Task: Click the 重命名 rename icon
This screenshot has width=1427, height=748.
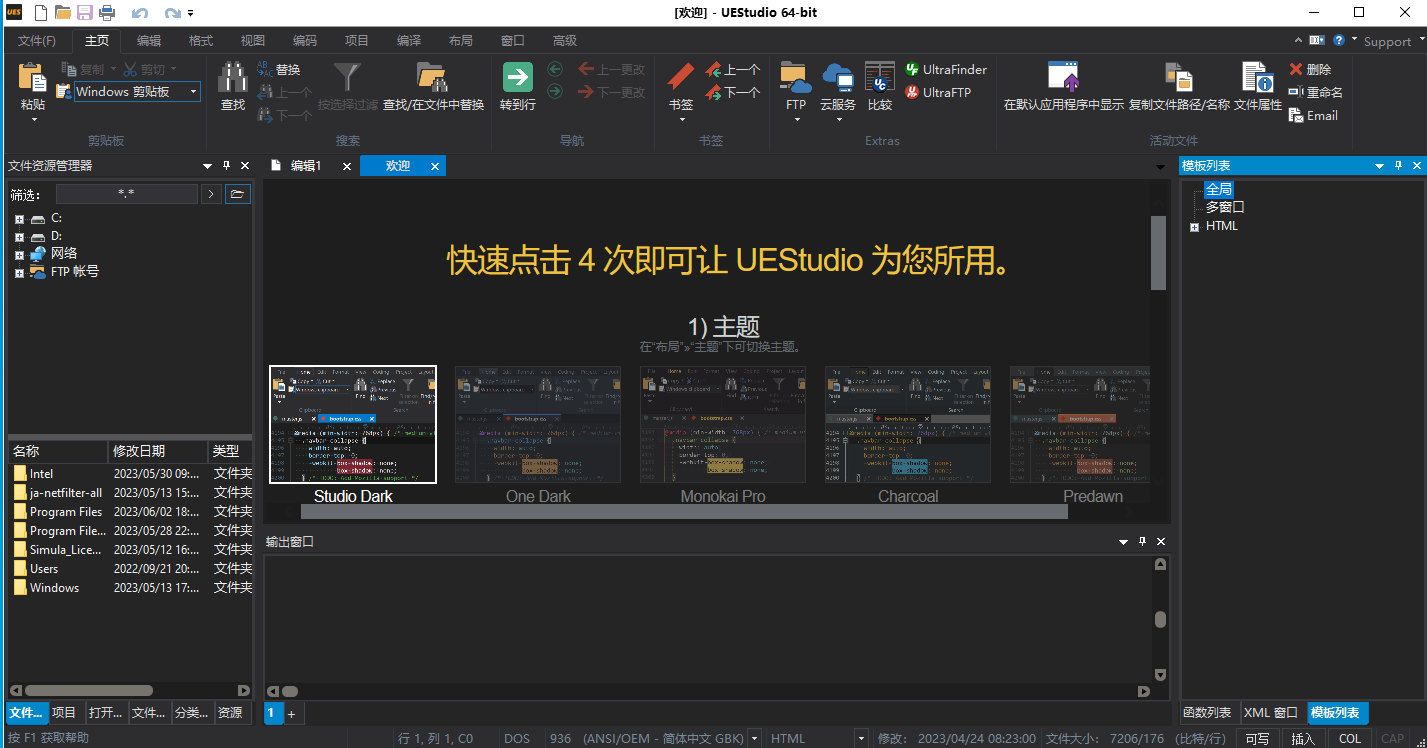Action: [x=1296, y=92]
